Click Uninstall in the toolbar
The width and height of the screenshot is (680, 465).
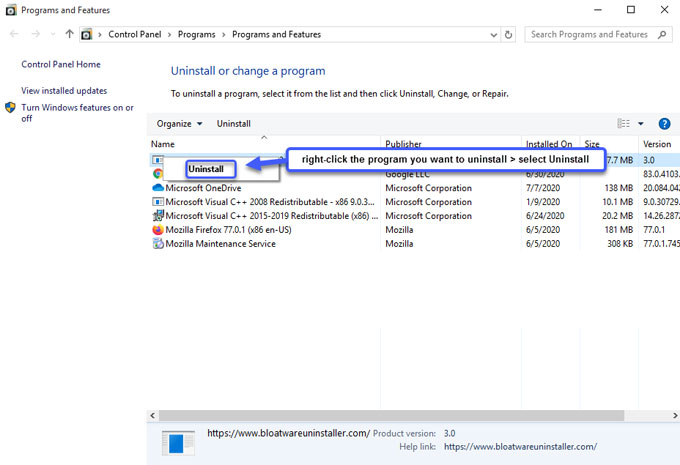(234, 124)
